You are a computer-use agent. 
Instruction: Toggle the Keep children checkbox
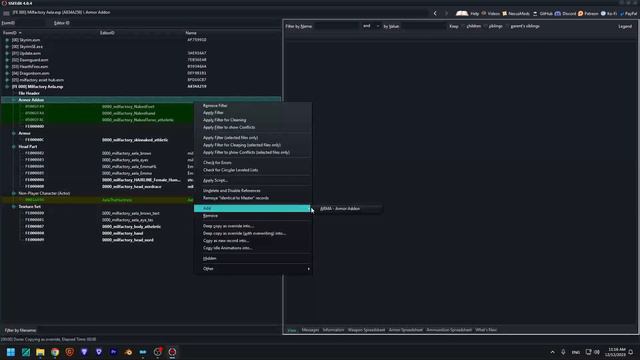[464, 26]
